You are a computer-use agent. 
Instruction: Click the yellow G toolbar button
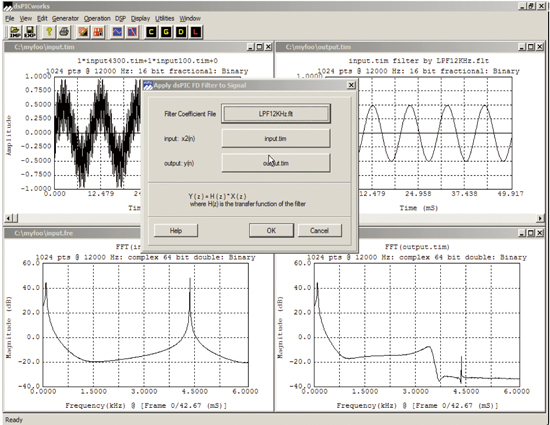point(166,32)
